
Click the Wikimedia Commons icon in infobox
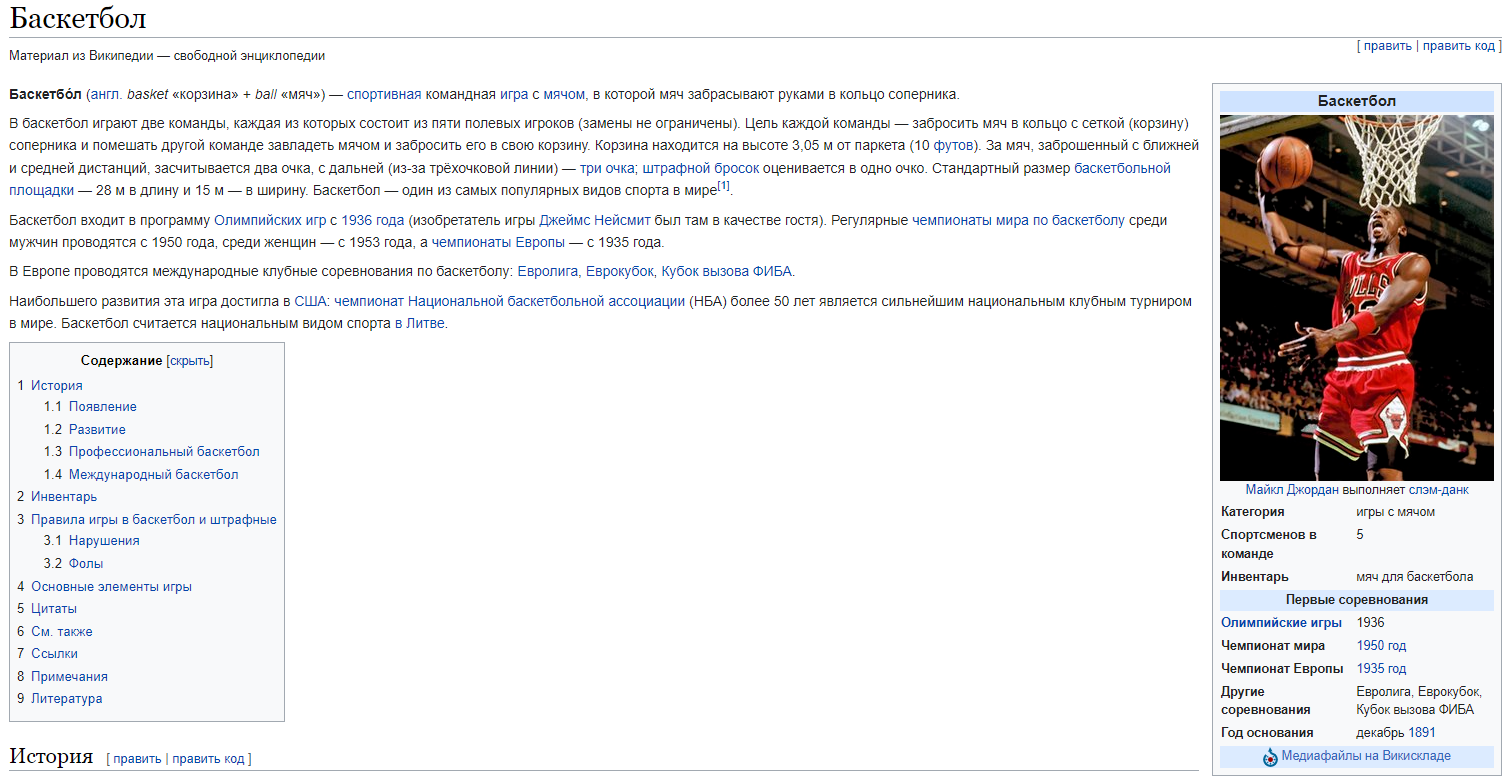pyautogui.click(x=1270, y=757)
